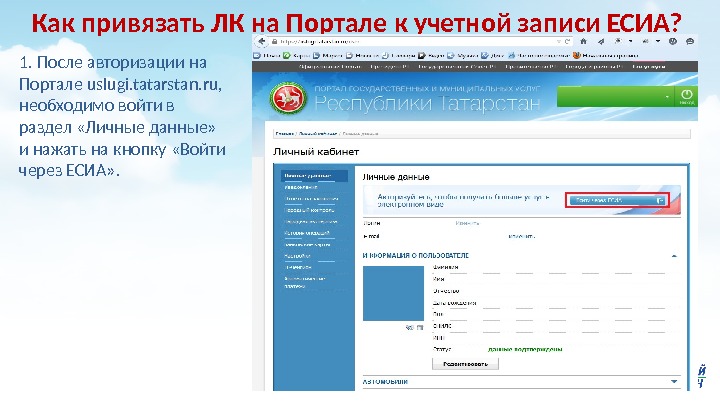
Task: Reload the page with the refresh icon
Action: [x=568, y=41]
